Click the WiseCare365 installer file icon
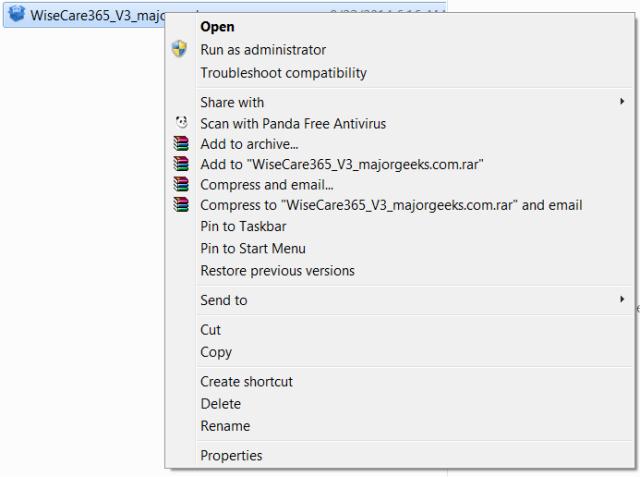 (17, 14)
